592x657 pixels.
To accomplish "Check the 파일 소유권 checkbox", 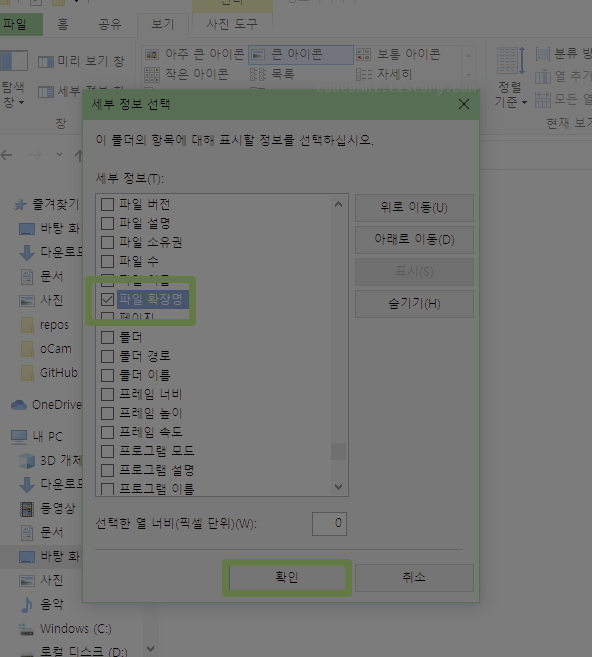I will pyautogui.click(x=107, y=242).
